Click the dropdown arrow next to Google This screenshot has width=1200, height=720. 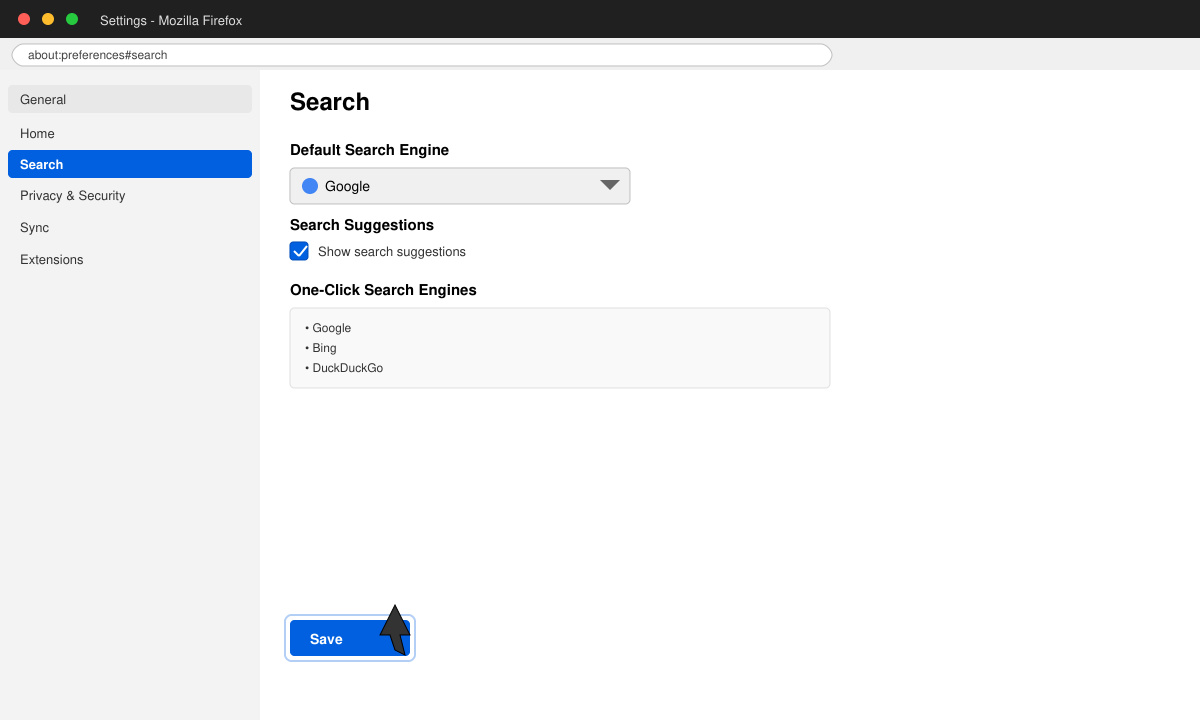tap(610, 186)
